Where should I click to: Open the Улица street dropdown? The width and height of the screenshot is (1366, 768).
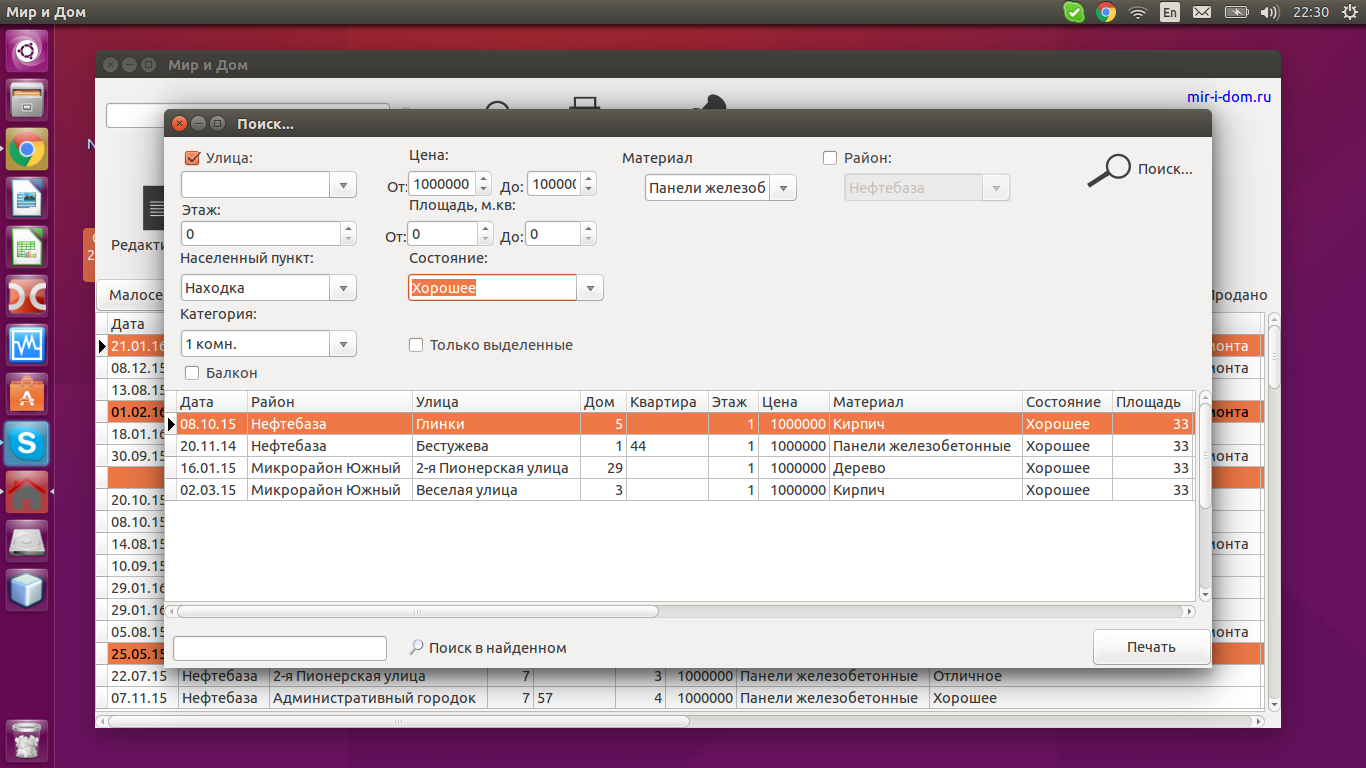pos(343,185)
